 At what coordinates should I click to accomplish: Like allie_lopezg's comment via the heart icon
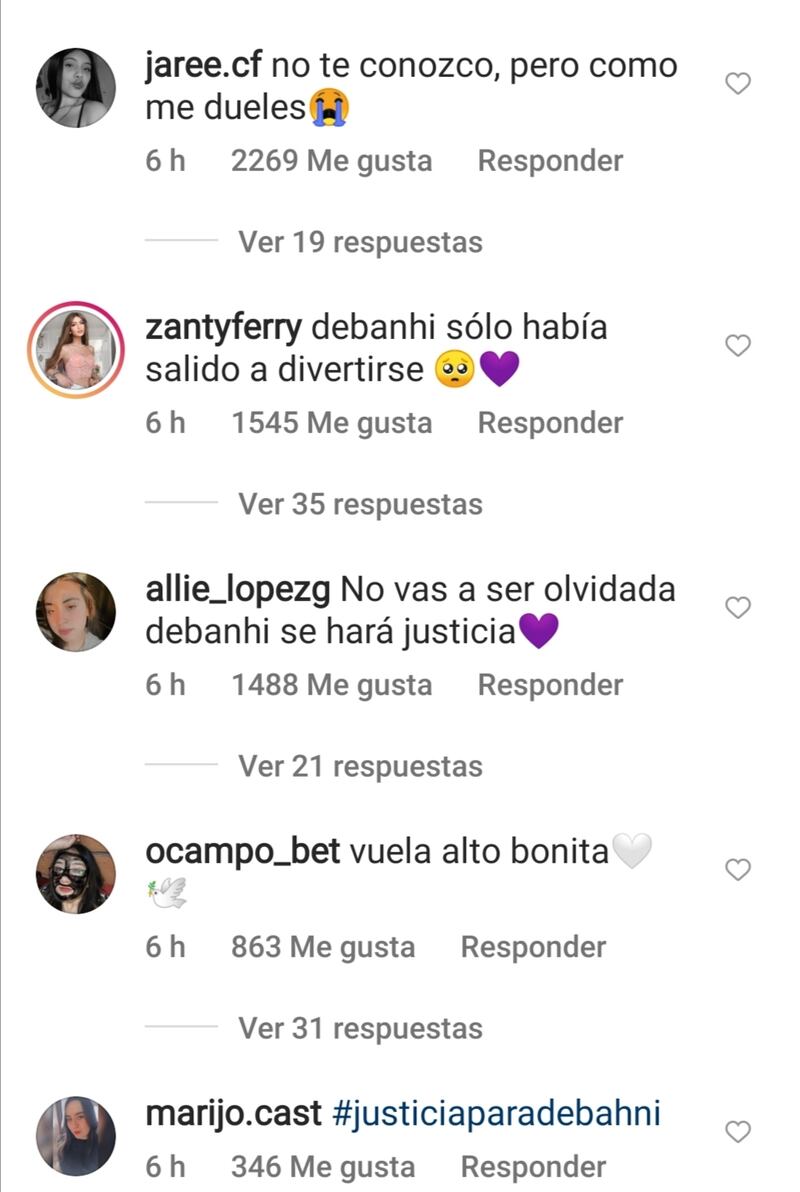(x=738, y=607)
